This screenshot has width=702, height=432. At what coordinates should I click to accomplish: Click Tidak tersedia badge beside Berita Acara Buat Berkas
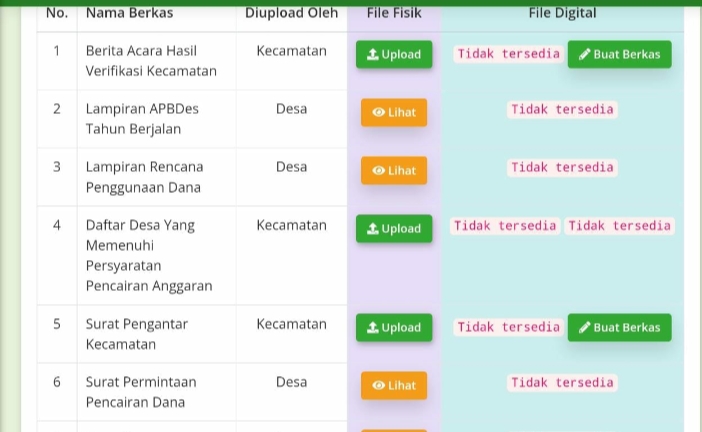(508, 54)
